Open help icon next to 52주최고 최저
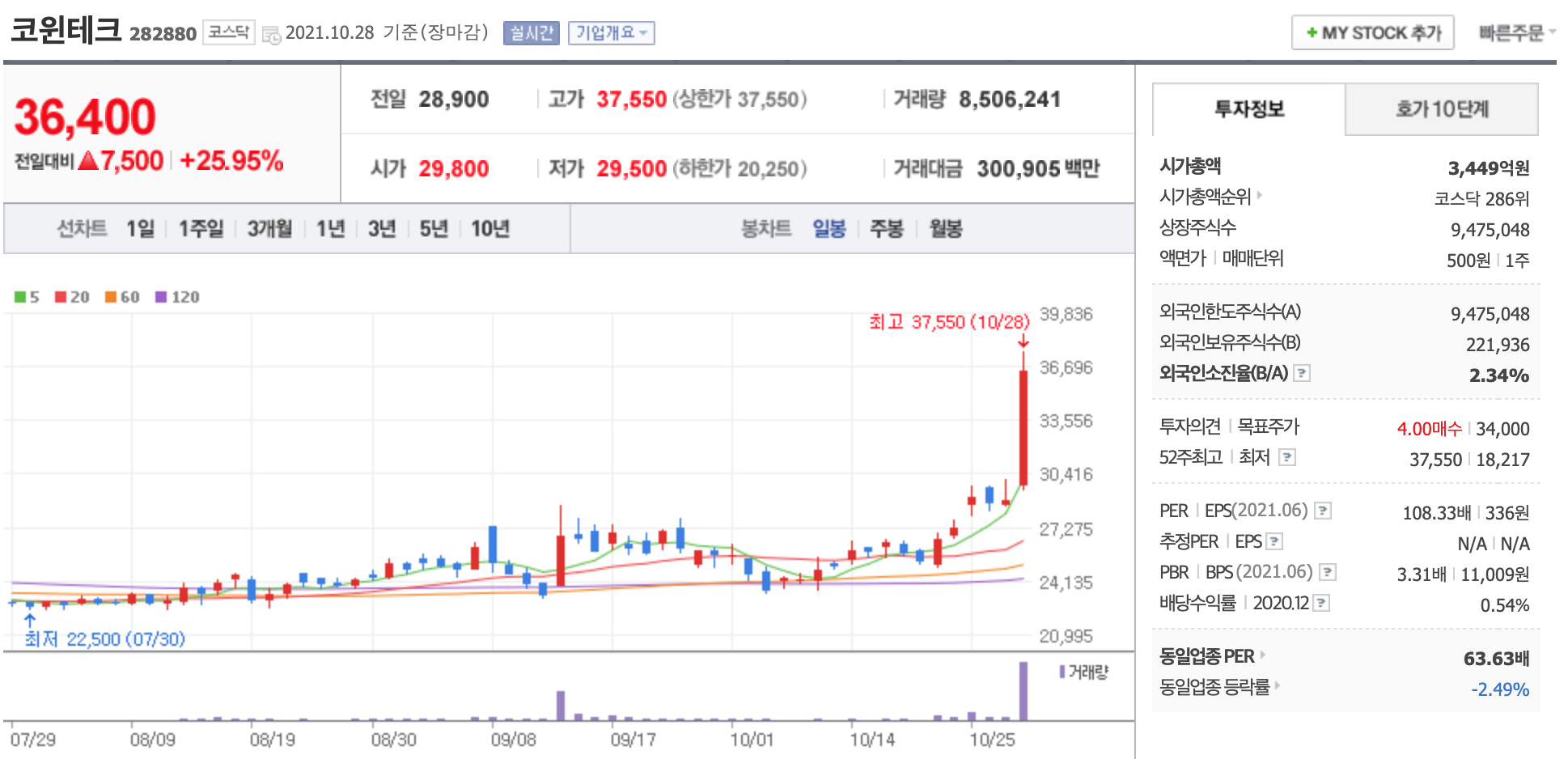The image size is (1568, 759). (1287, 457)
